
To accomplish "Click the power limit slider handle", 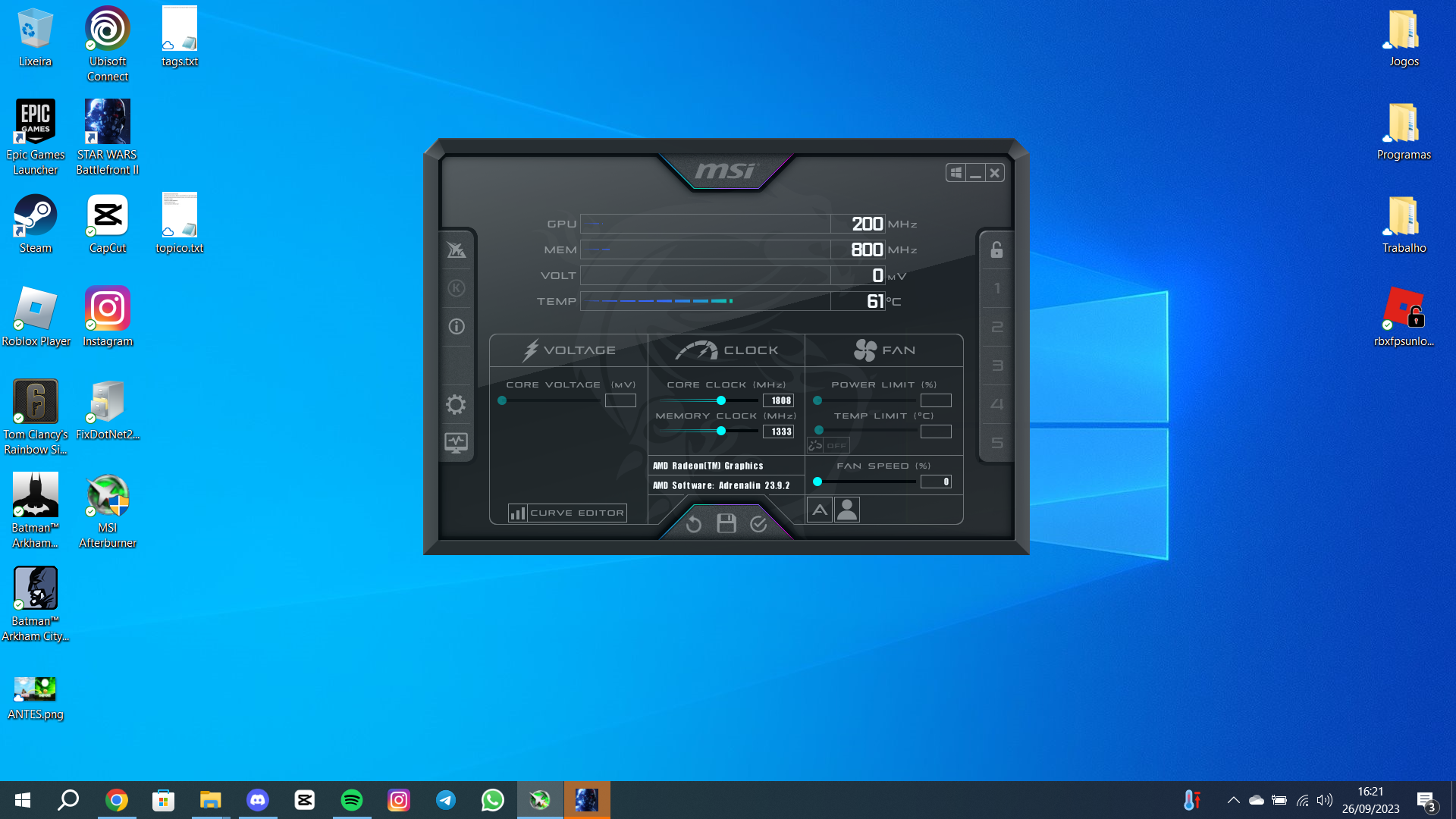I will (817, 400).
